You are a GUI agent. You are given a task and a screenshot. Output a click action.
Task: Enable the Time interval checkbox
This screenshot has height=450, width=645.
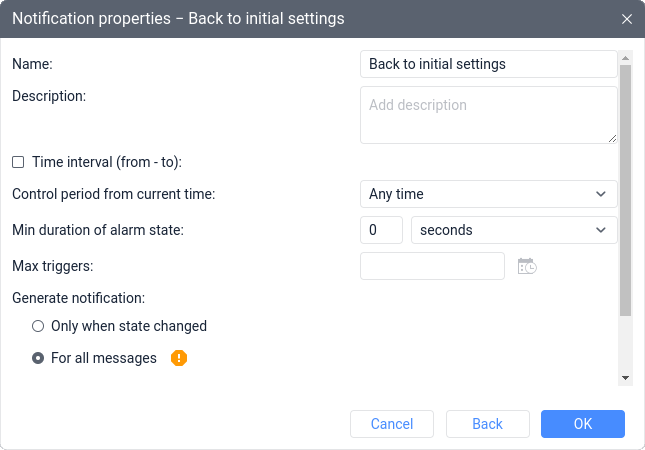coord(18,162)
